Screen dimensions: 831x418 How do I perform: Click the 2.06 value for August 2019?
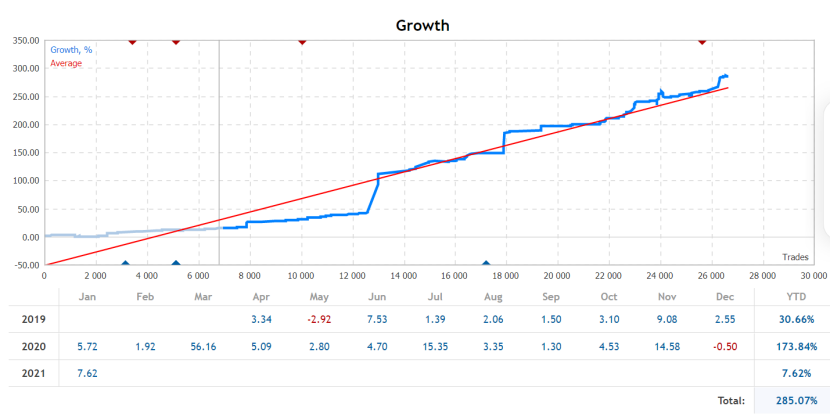[493, 319]
